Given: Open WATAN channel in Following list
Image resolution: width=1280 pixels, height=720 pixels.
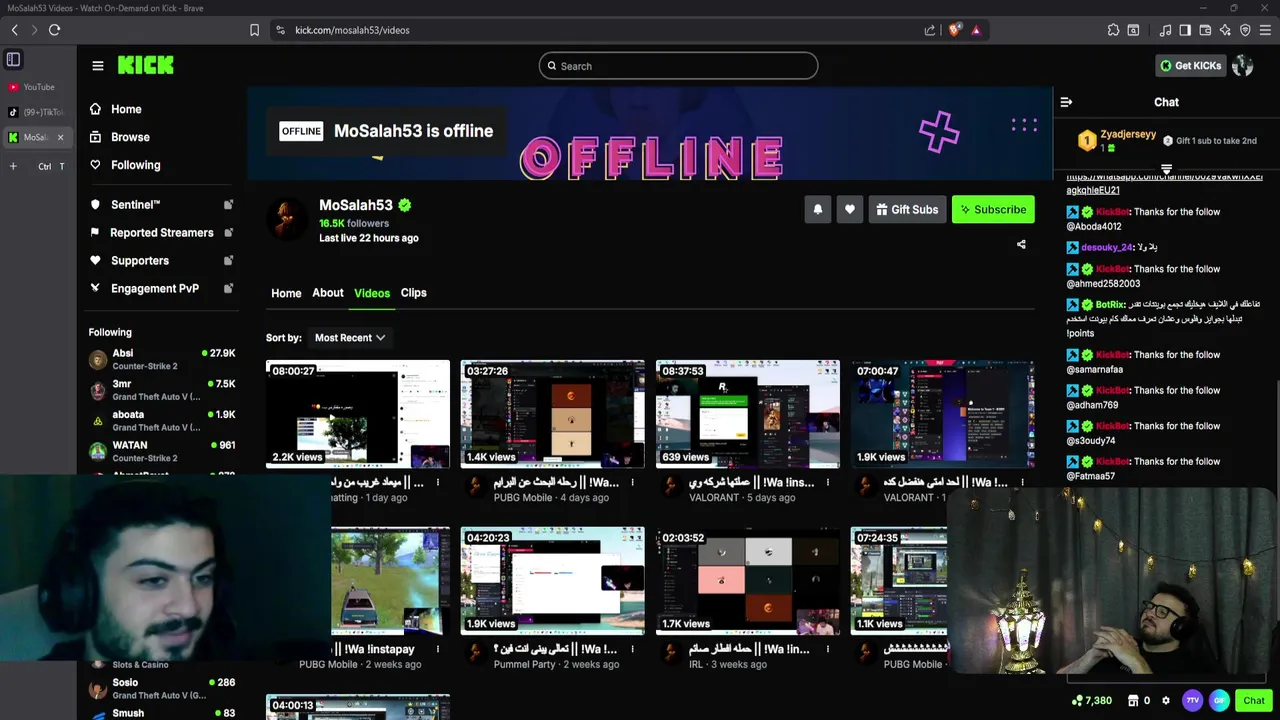Looking at the screenshot, I should [162, 450].
